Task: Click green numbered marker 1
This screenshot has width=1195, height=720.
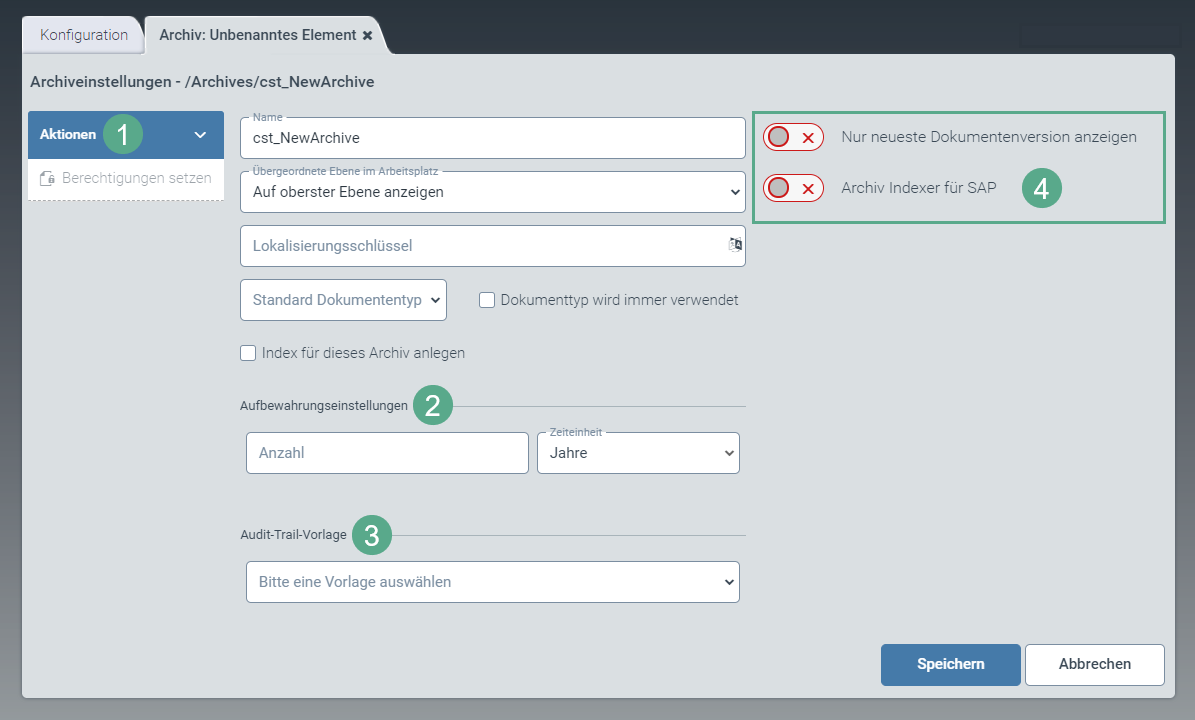Action: coord(123,134)
